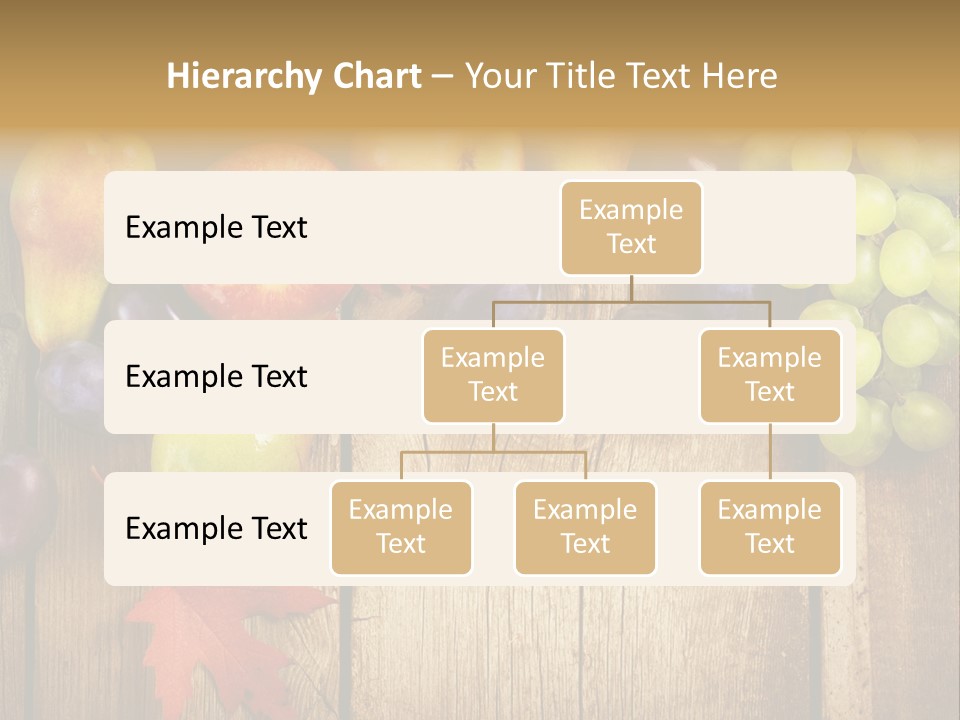Select the top-level hierarchy box
The width and height of the screenshot is (960, 720).
click(x=631, y=228)
